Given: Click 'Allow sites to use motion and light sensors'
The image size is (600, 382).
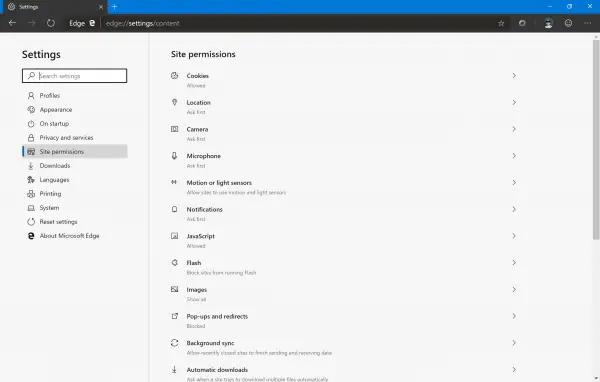Looking at the screenshot, I should (x=236, y=193).
